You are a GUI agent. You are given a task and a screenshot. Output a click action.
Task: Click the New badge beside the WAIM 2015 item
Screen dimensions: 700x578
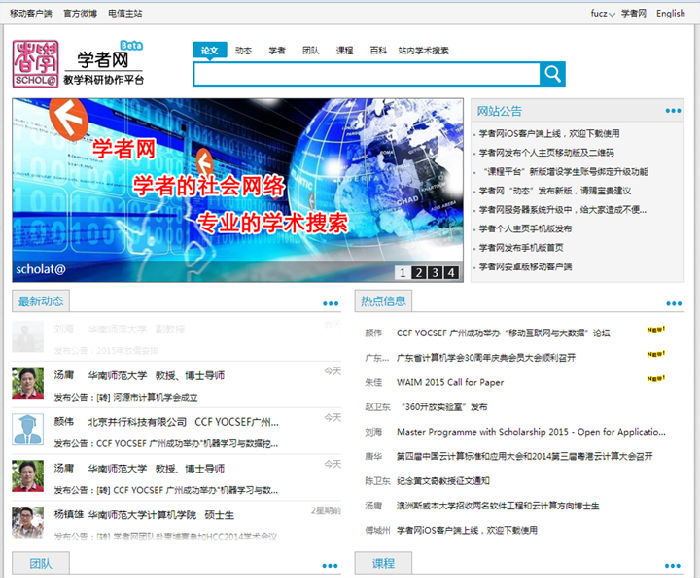pos(656,378)
